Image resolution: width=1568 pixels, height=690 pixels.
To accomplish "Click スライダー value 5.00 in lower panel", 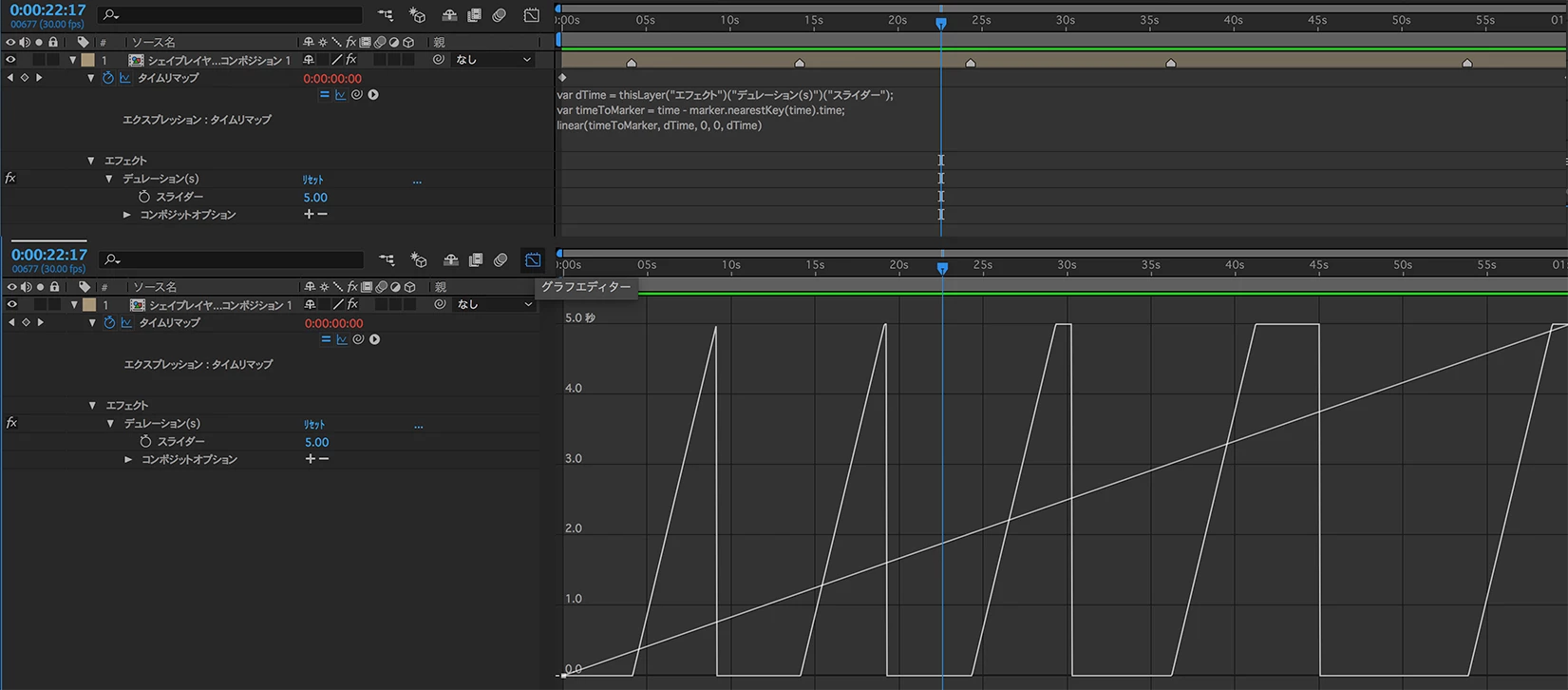I will tap(316, 442).
